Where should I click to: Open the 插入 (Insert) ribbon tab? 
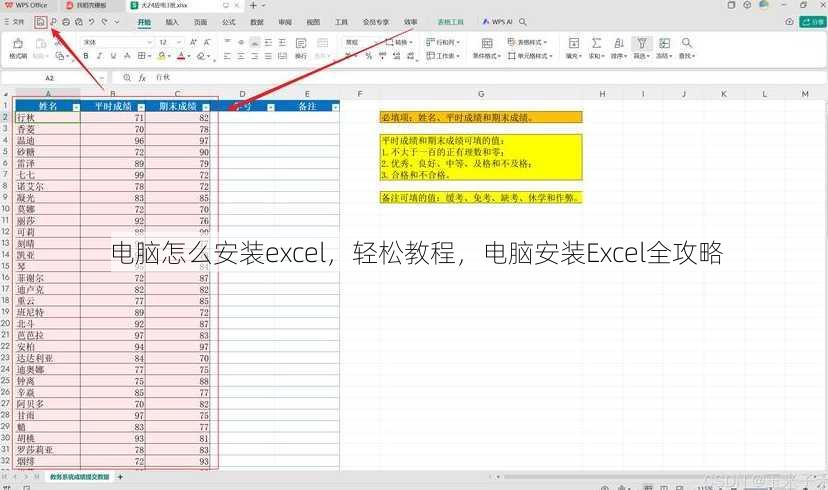pos(172,22)
